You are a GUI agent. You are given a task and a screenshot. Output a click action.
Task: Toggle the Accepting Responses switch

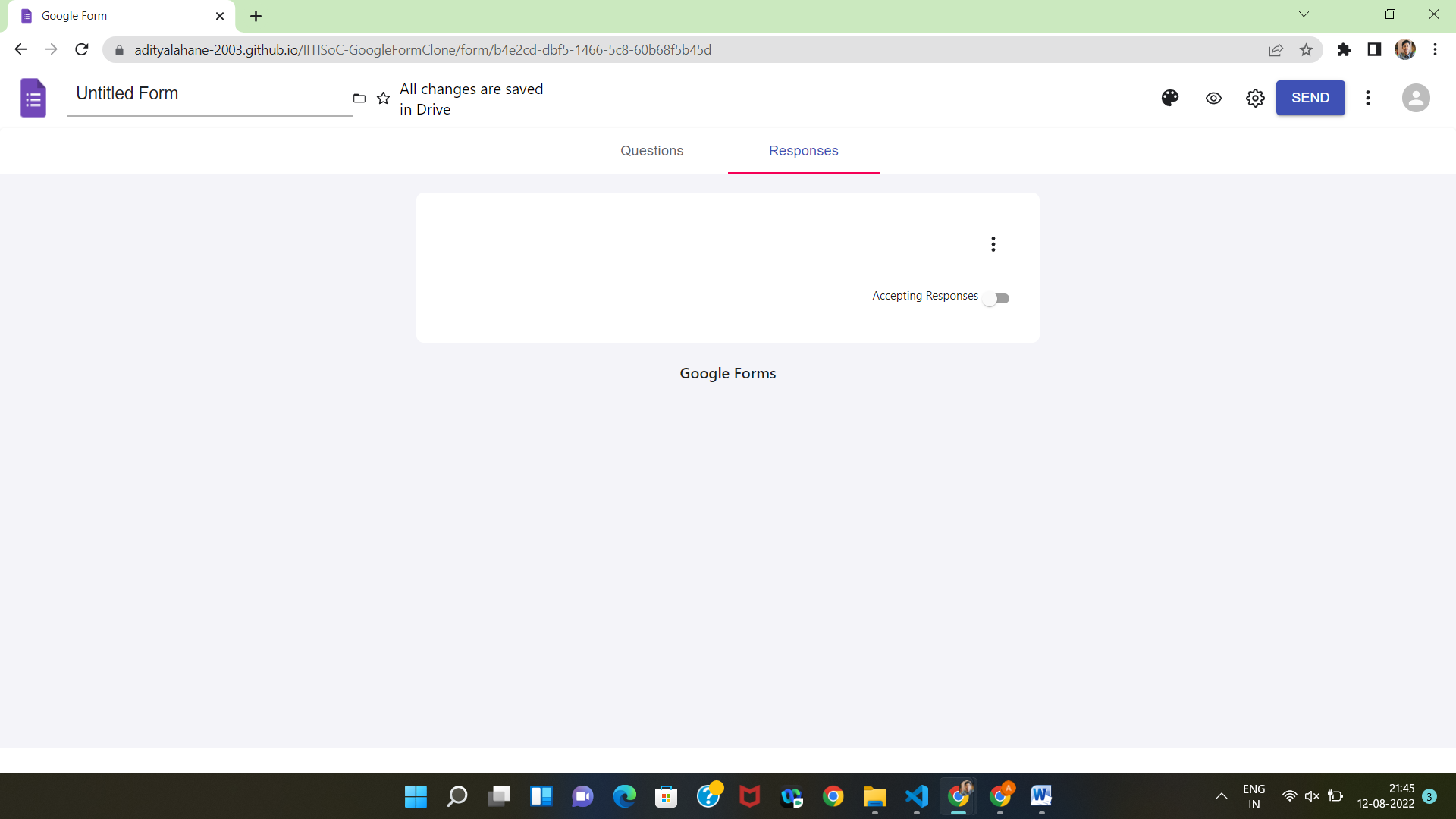996,297
